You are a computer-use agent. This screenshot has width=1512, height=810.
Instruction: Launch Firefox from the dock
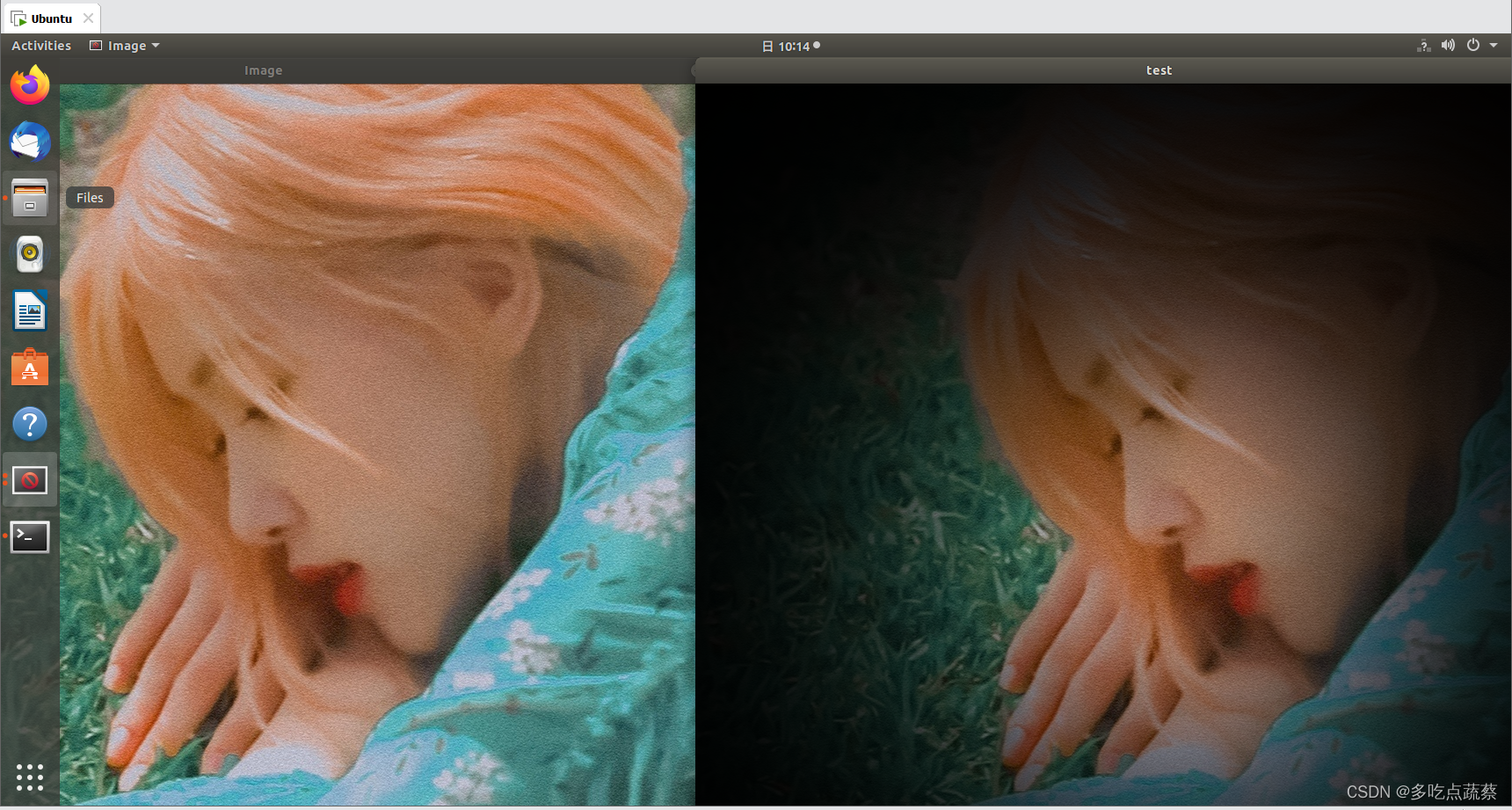[30, 85]
